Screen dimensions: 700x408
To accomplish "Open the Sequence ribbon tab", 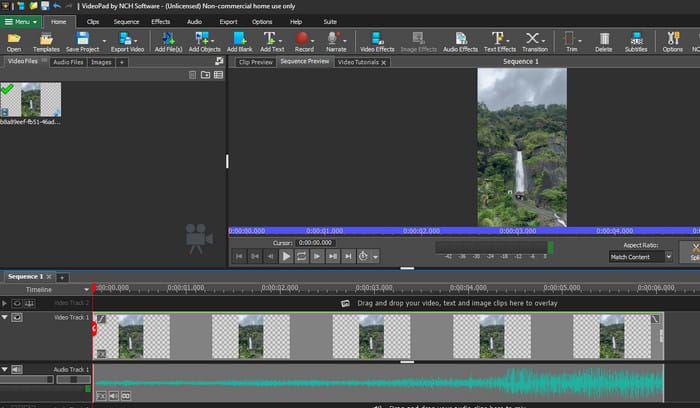I will coord(126,21).
